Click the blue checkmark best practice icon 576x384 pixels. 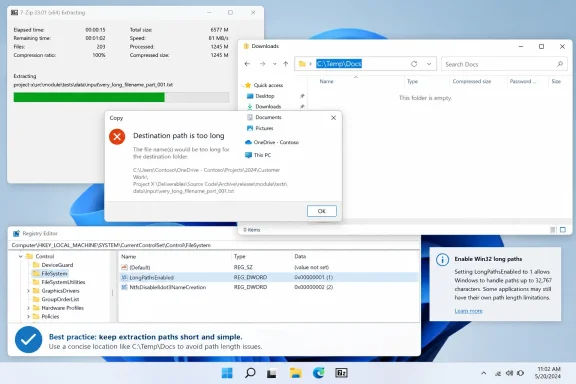click(29, 340)
